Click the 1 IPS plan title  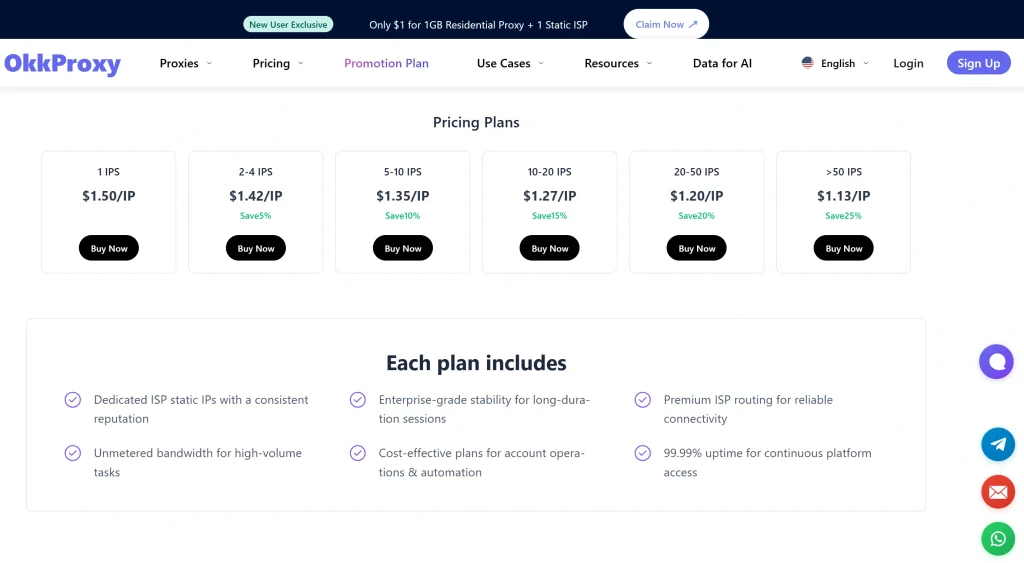(x=108, y=172)
